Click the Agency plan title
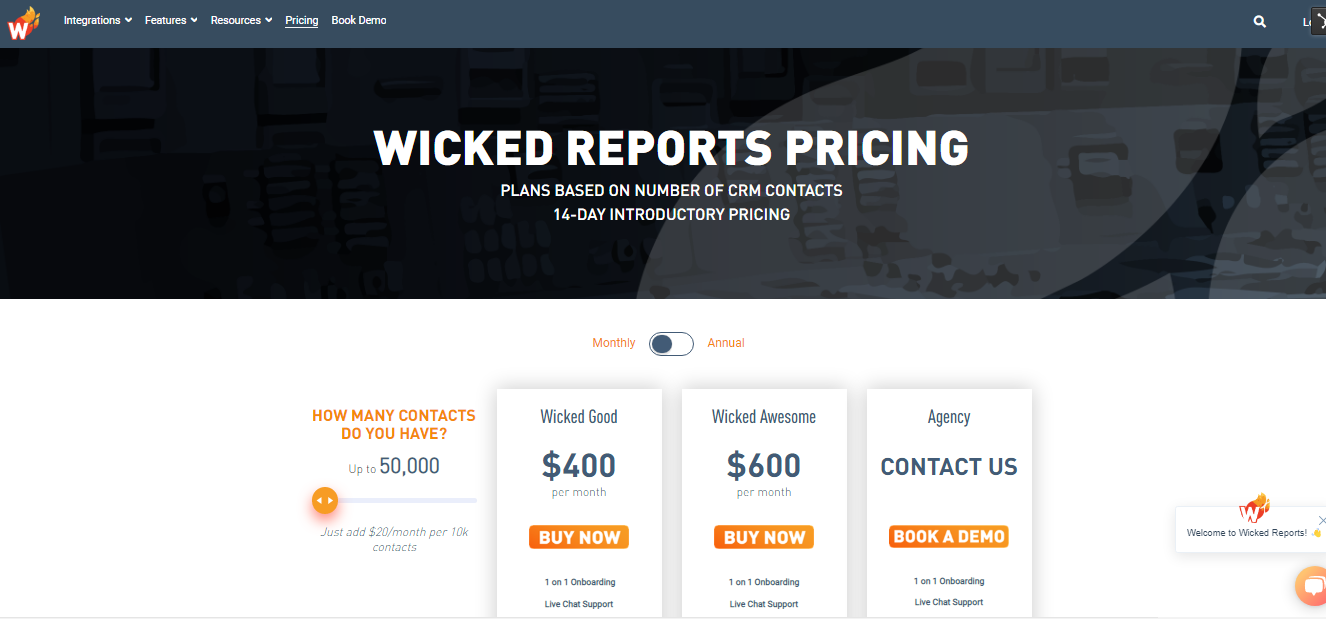Viewport: 1326px width, 619px height. click(x=949, y=417)
